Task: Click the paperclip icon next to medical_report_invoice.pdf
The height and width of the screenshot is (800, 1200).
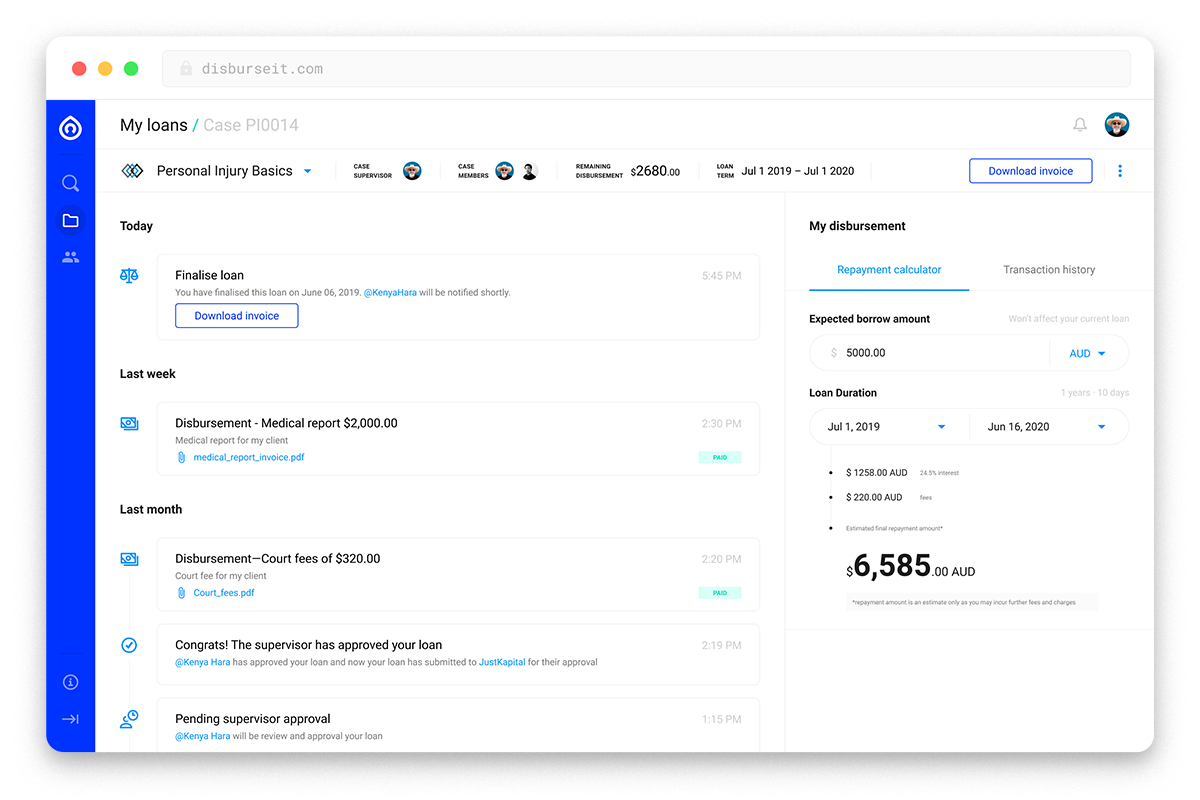Action: coord(181,457)
